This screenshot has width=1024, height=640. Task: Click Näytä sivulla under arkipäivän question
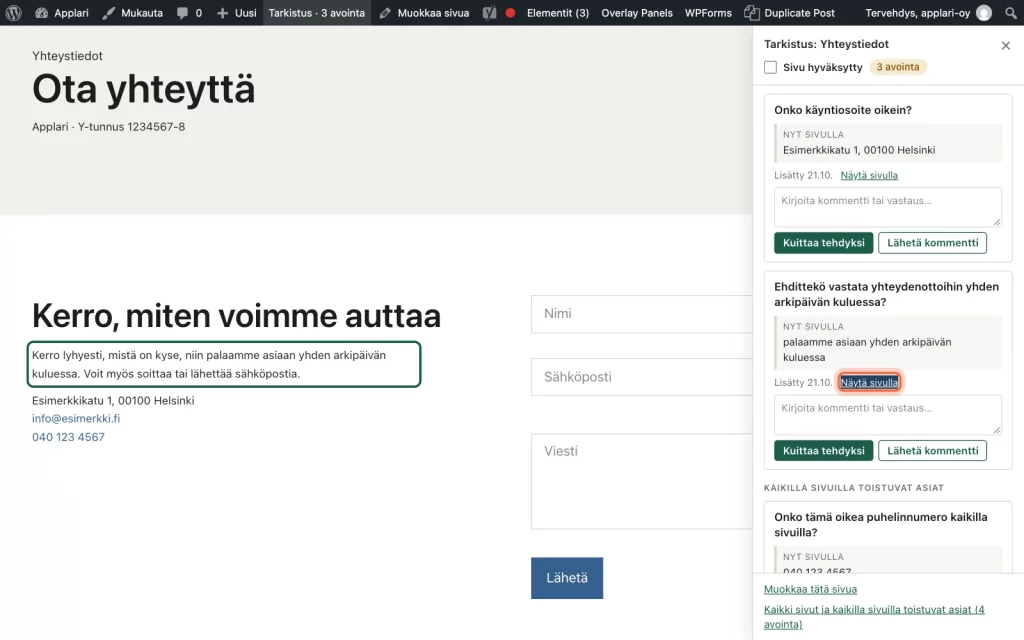click(869, 383)
